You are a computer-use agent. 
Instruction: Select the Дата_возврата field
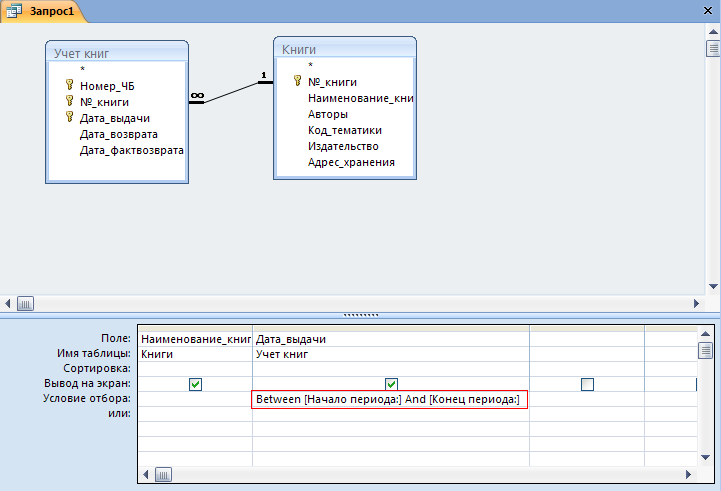tap(119, 134)
